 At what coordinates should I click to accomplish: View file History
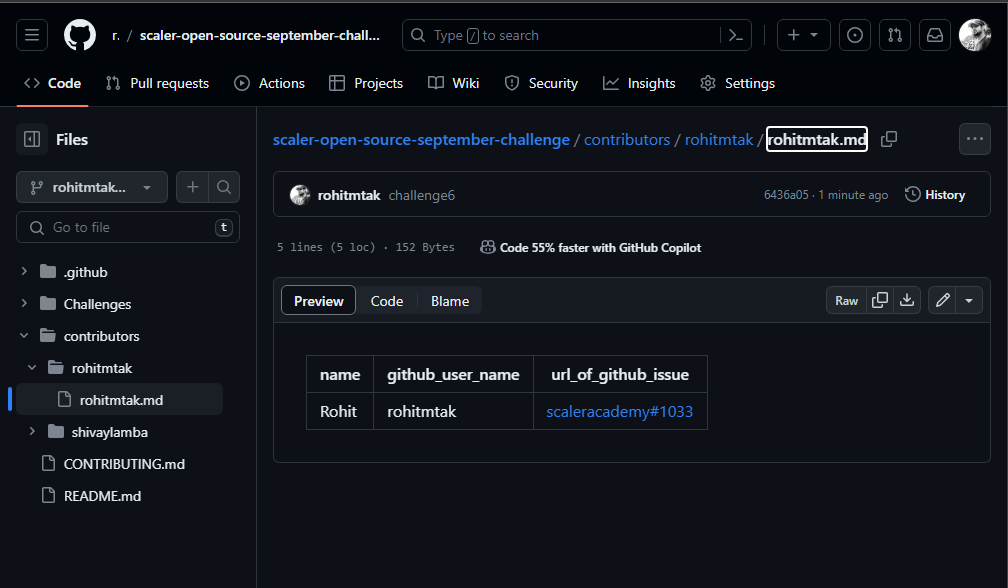[x=935, y=194]
